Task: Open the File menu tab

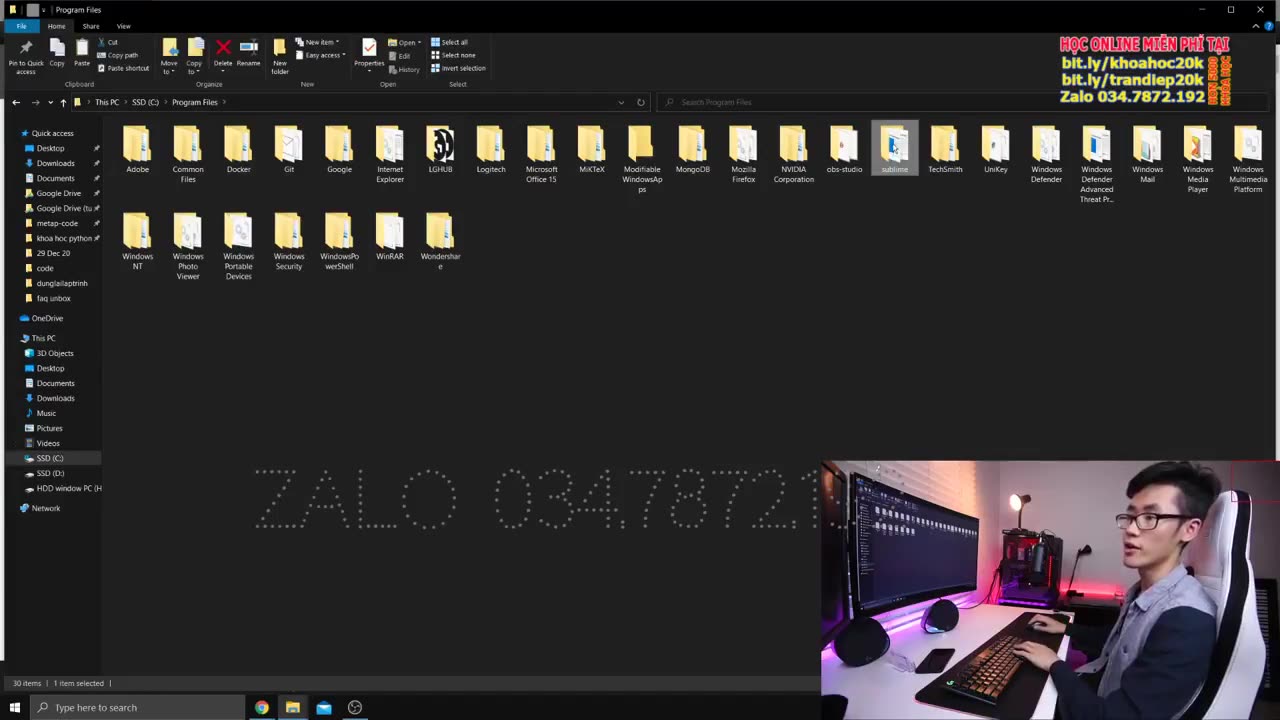Action: coord(21,26)
